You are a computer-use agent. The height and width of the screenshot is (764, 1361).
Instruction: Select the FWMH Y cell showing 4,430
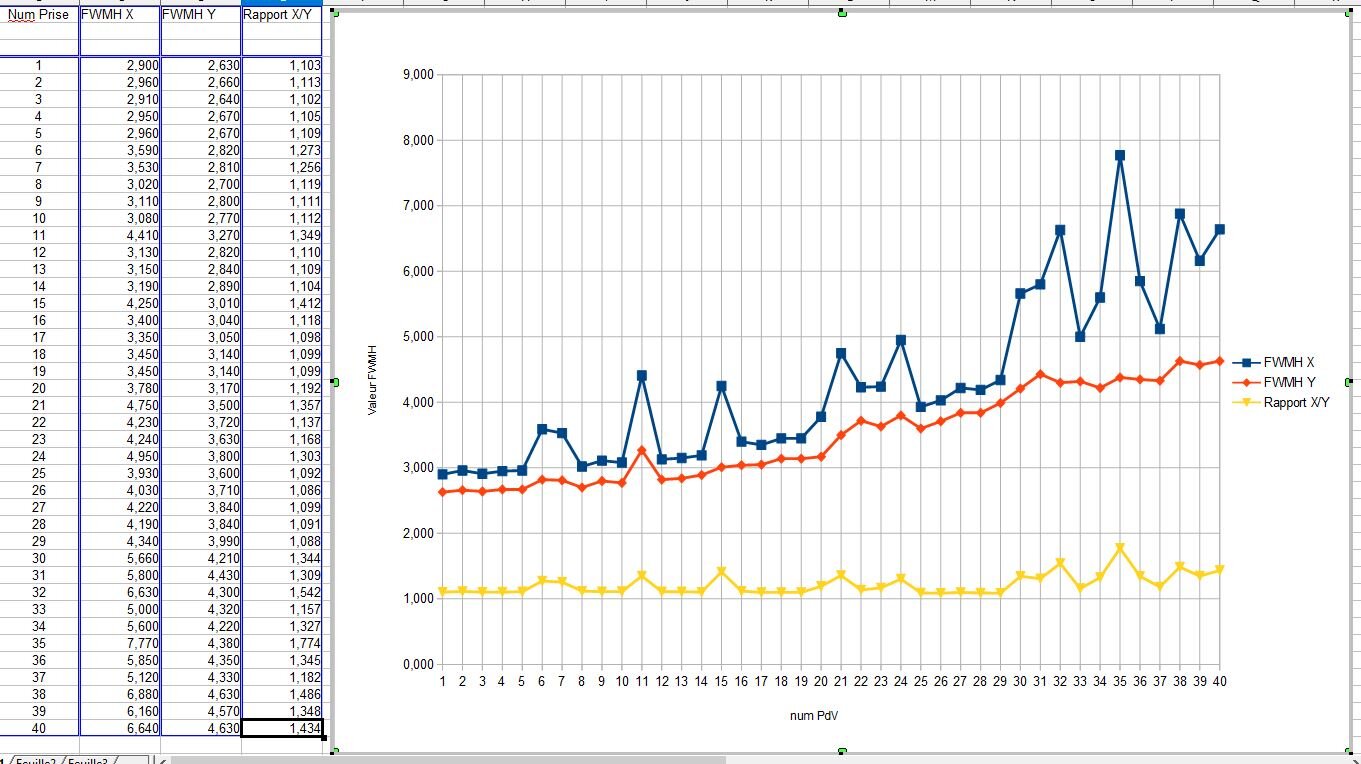pyautogui.click(x=201, y=575)
